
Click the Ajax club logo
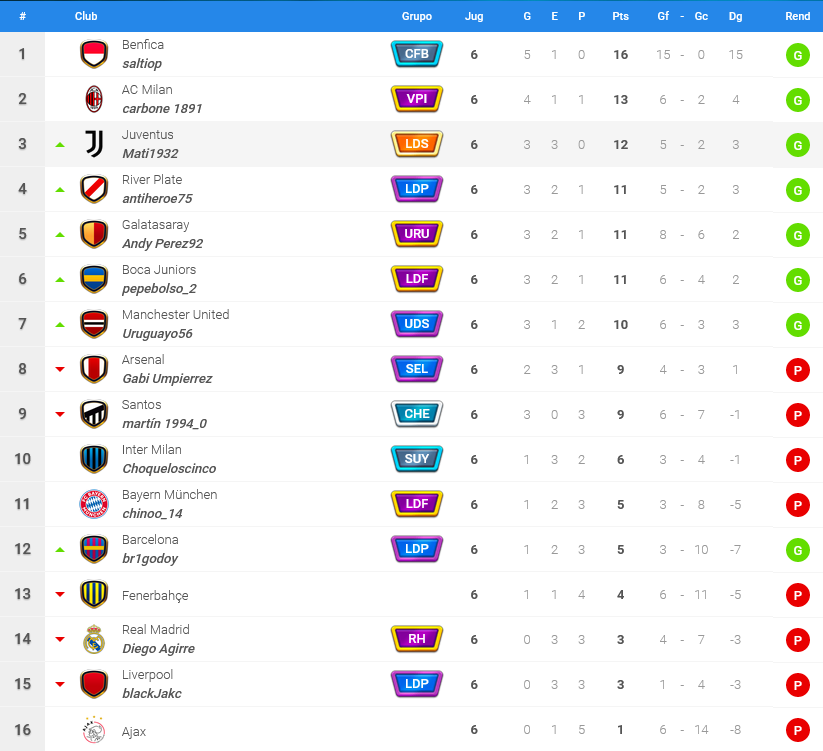[x=94, y=730]
